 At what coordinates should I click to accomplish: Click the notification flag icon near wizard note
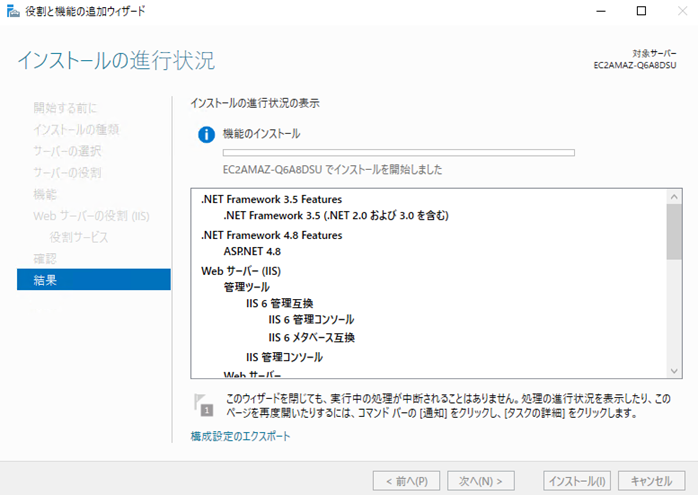point(204,405)
